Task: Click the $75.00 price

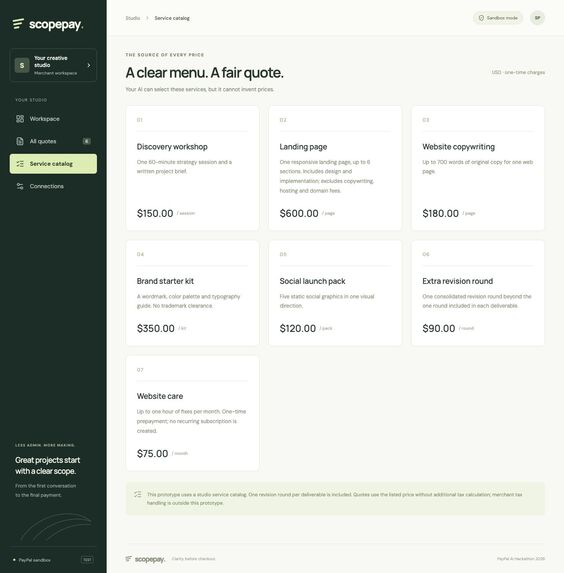Action: tap(152, 454)
